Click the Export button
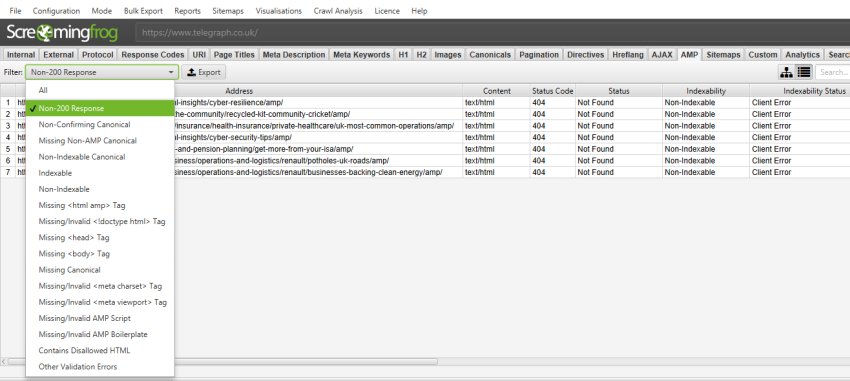Image resolution: width=850 pixels, height=381 pixels. (x=204, y=72)
